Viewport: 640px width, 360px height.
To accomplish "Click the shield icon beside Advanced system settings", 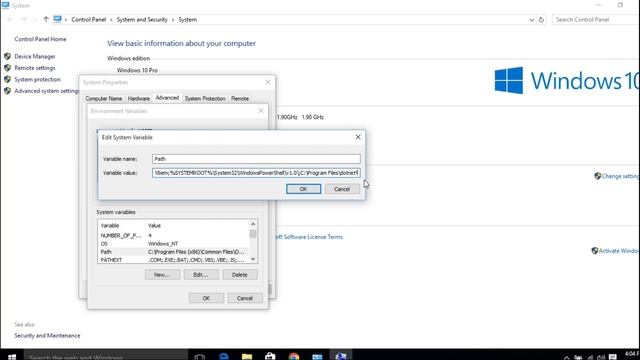I will pos(7,91).
